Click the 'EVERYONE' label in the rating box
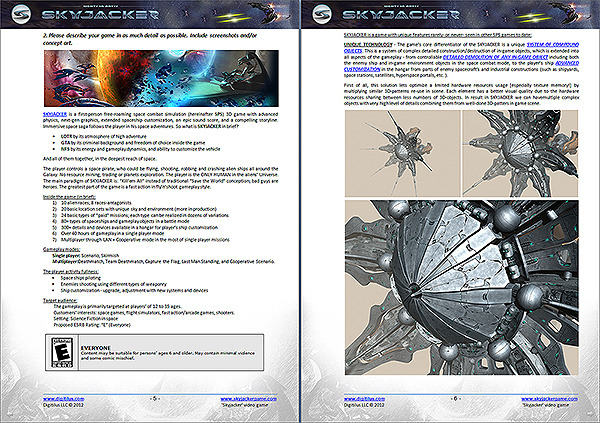This screenshot has width=600, height=423. coord(96,348)
